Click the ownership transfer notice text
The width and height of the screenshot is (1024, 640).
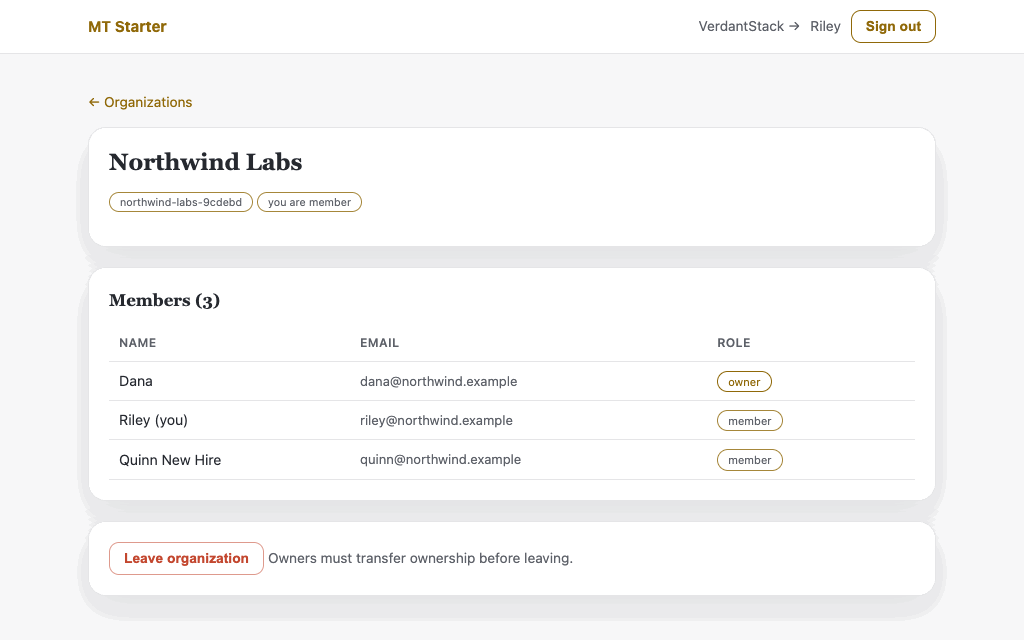click(421, 558)
